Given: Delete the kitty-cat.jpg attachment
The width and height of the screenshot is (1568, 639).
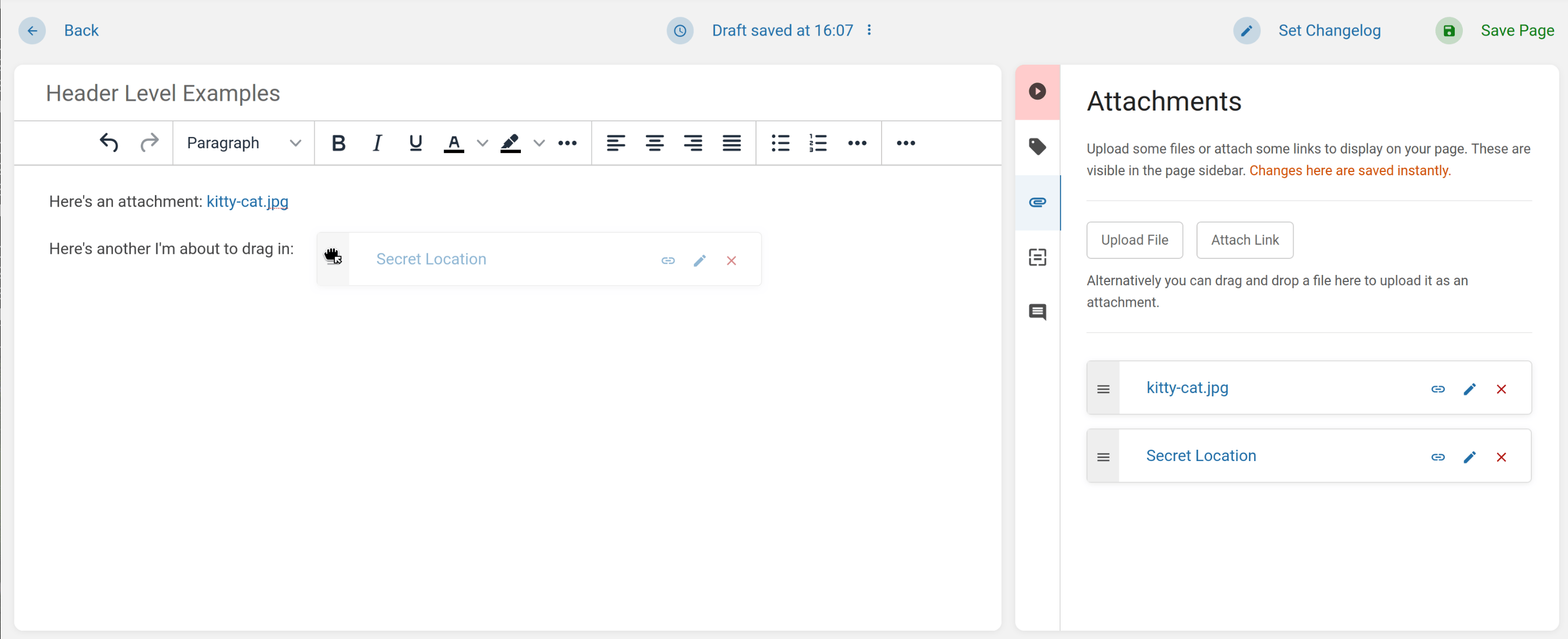Looking at the screenshot, I should [x=1501, y=389].
